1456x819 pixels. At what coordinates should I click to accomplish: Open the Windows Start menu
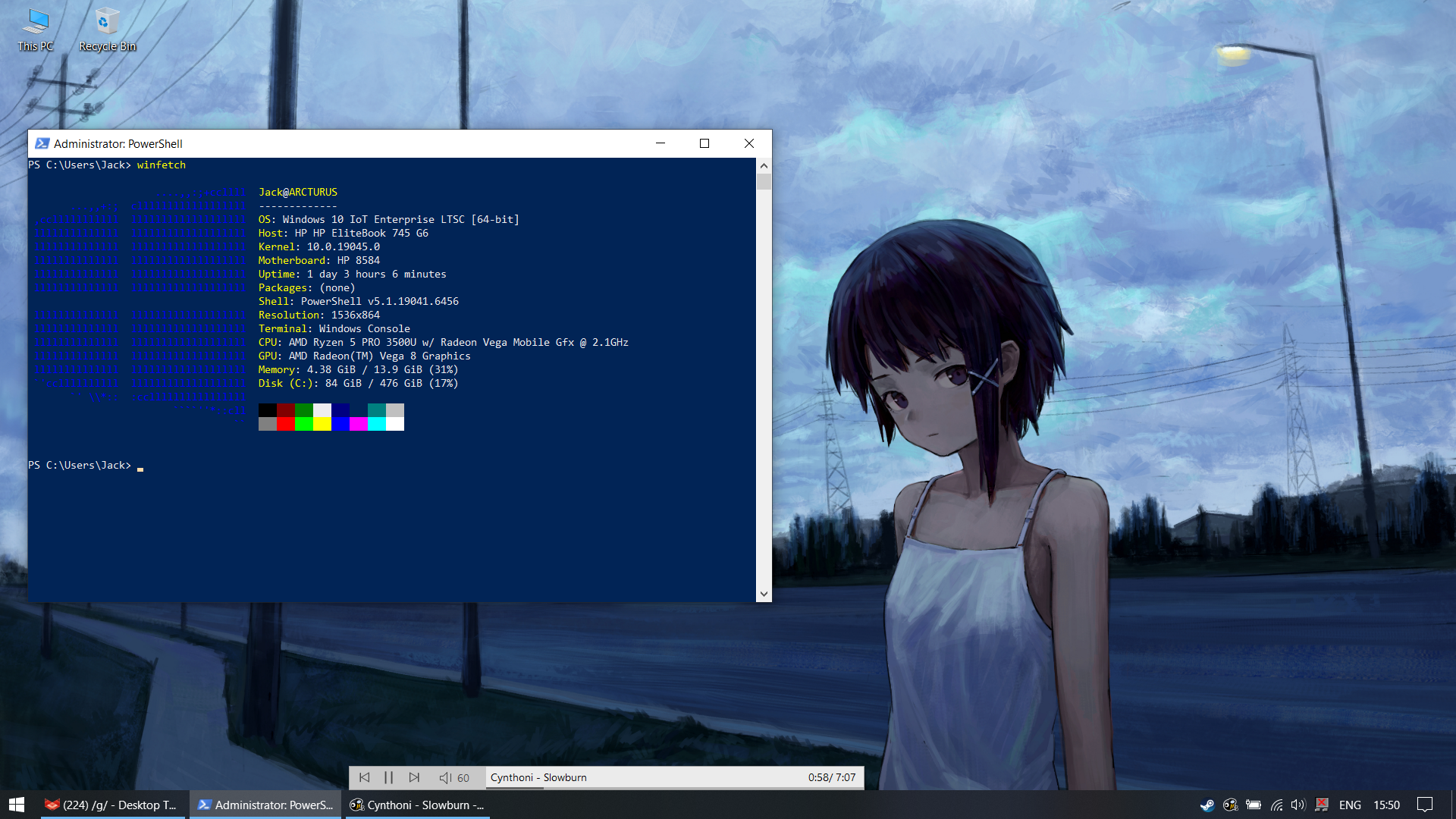click(17, 805)
